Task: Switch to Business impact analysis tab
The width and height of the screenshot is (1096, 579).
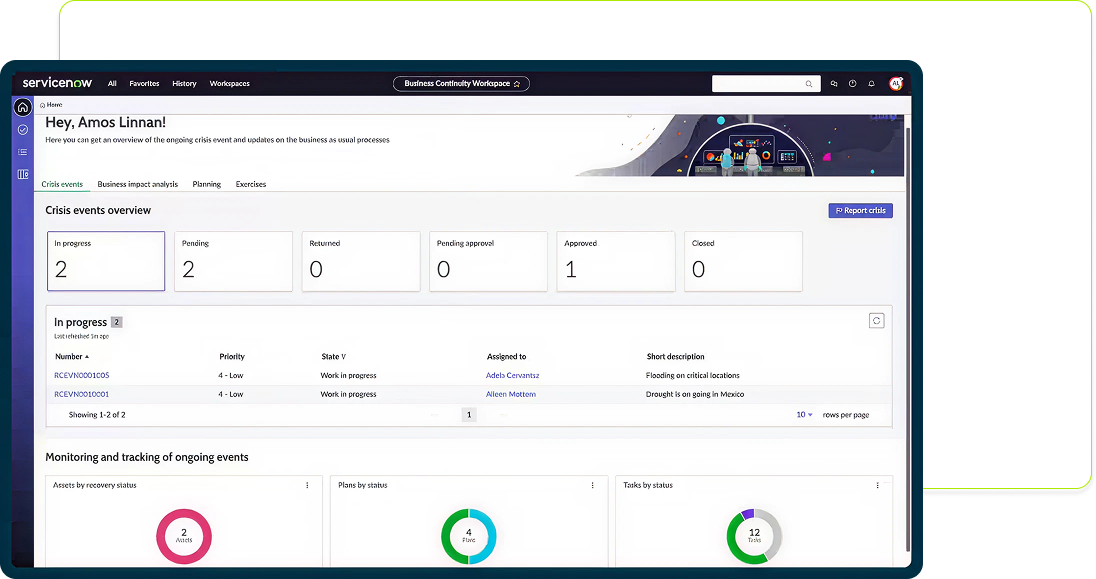Action: [137, 184]
